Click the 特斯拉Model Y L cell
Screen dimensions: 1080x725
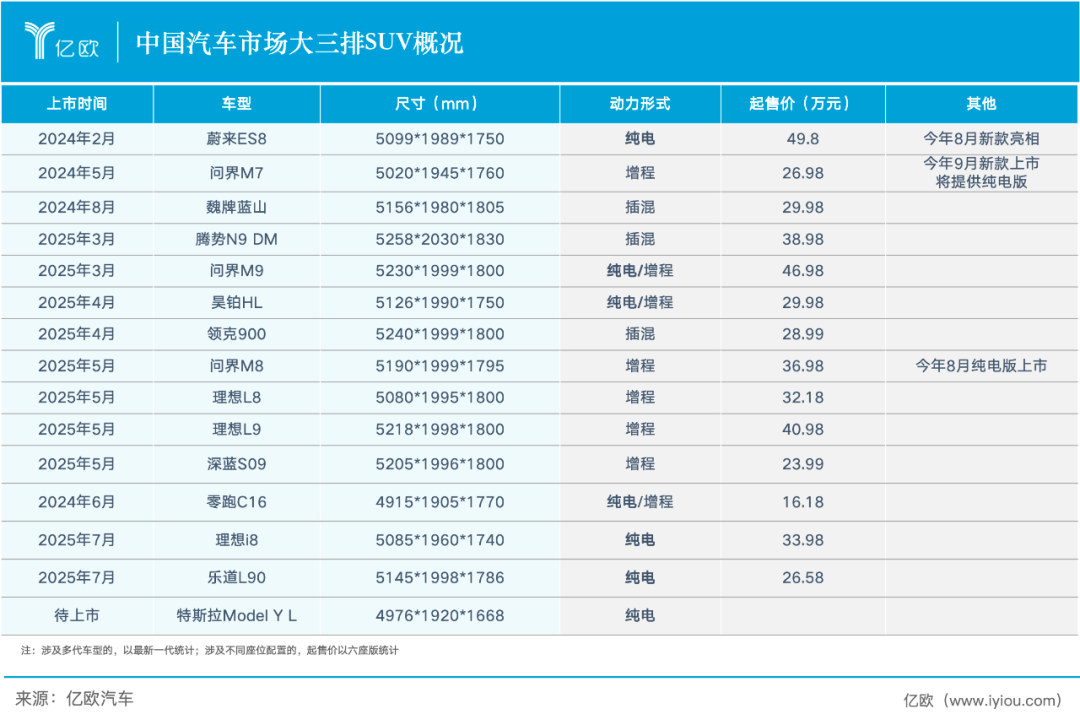(x=236, y=616)
